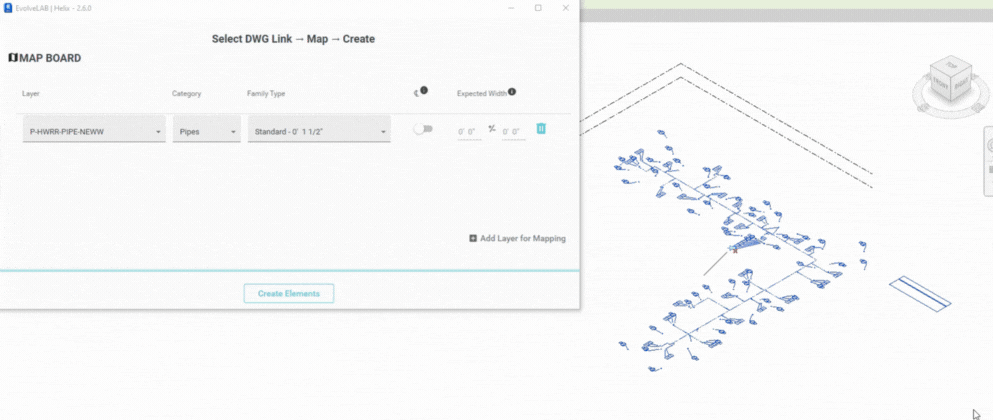Click Add Layer for Mapping link
The image size is (993, 420).
click(522, 238)
